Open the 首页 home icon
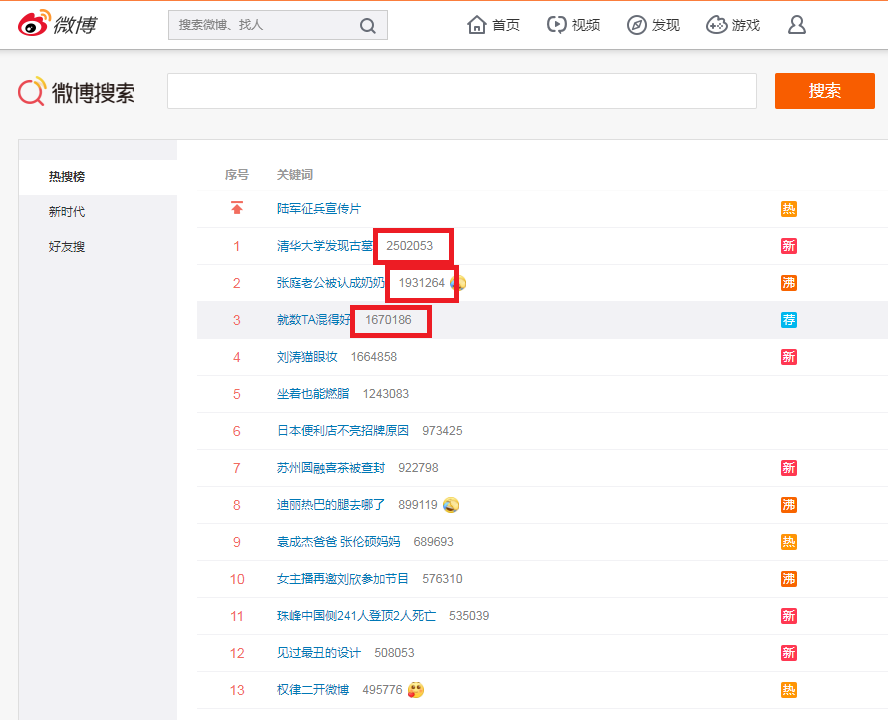The height and width of the screenshot is (720, 888). [477, 25]
